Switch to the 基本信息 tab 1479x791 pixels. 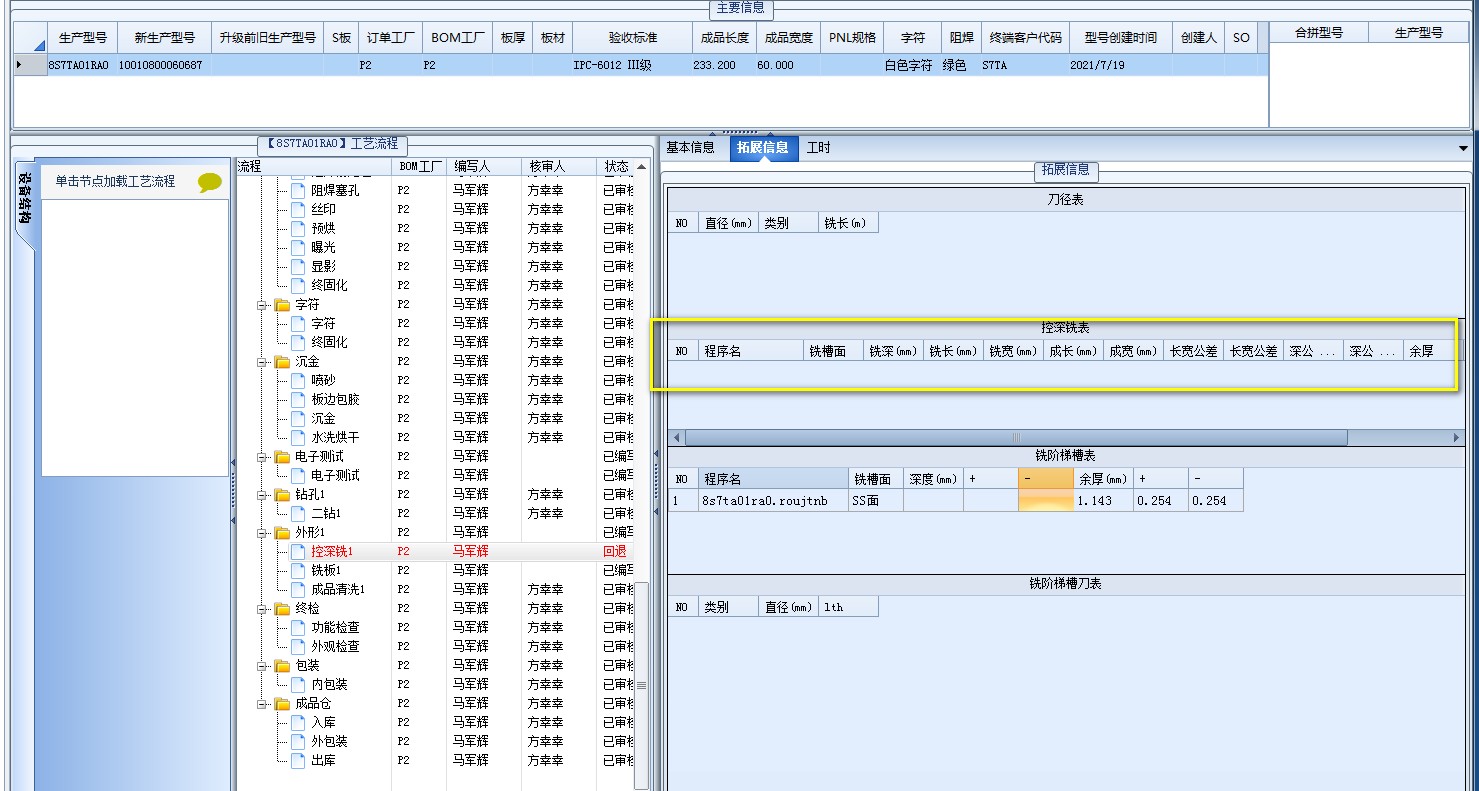pos(690,148)
